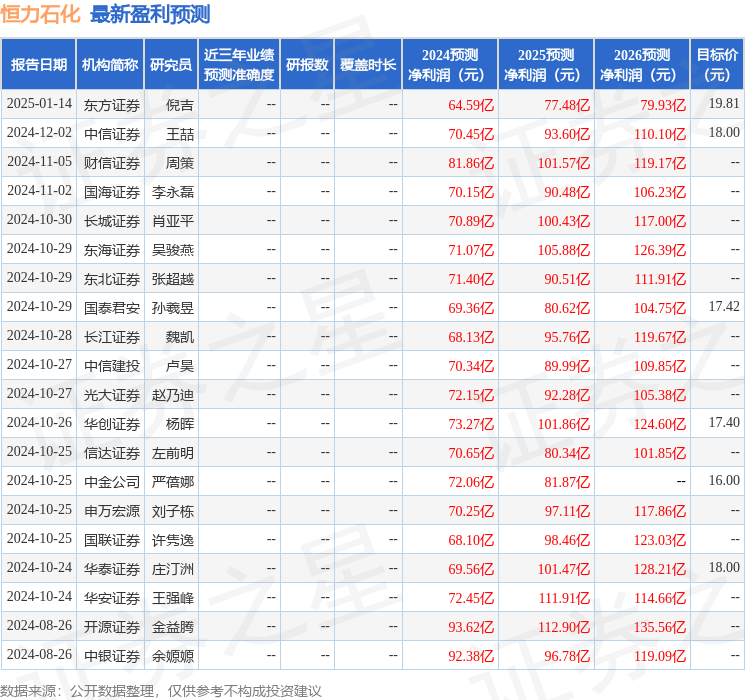Click 近三年业绩预测准确度 column header
The image size is (745, 700).
(x=238, y=65)
